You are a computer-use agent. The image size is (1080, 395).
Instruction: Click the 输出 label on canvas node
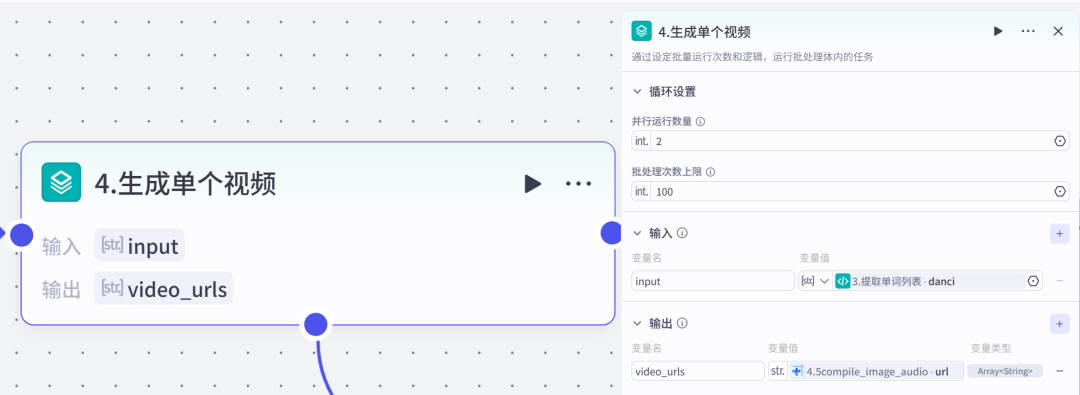62,290
